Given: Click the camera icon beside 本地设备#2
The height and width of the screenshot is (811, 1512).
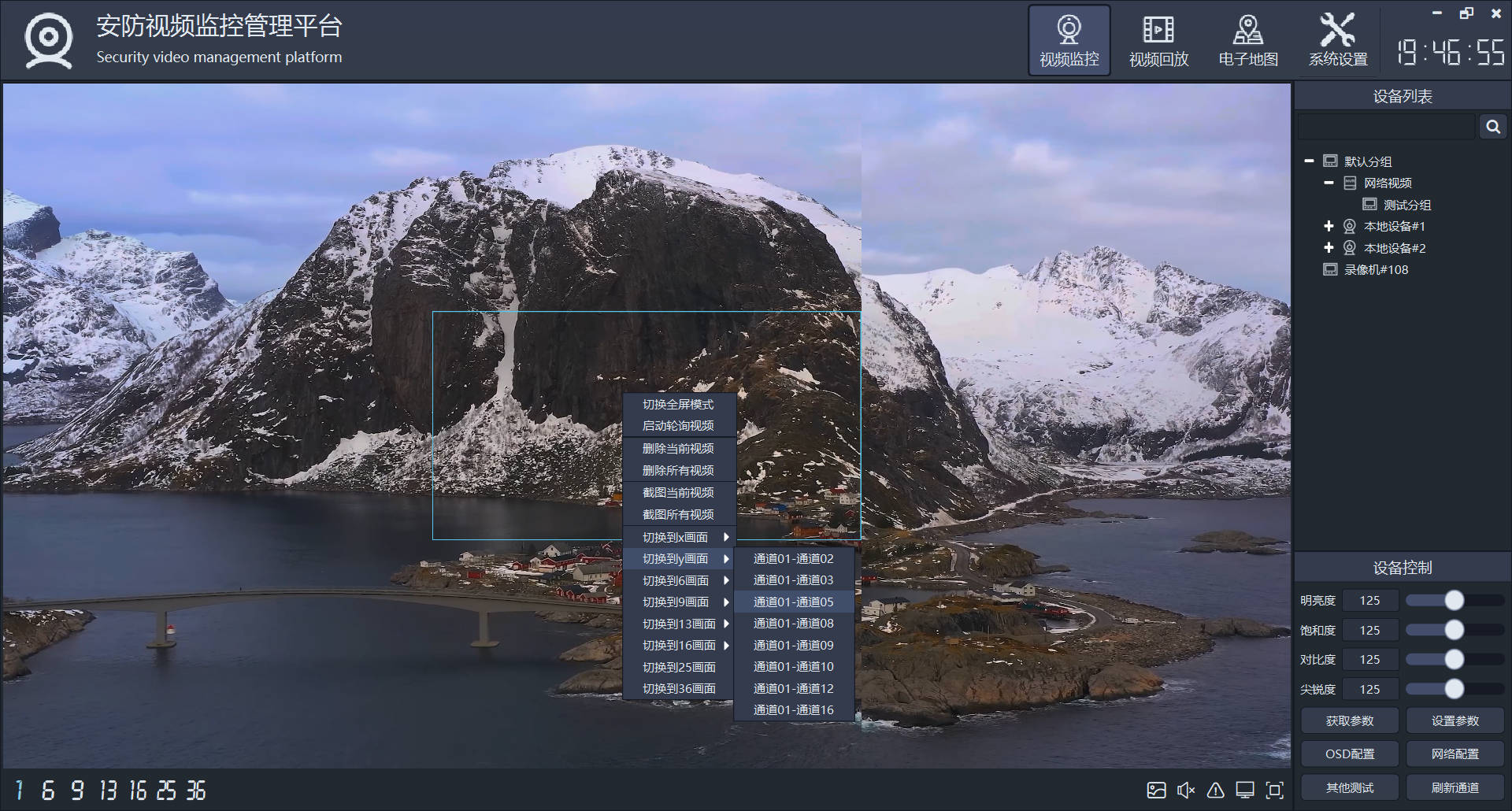Looking at the screenshot, I should [x=1349, y=248].
